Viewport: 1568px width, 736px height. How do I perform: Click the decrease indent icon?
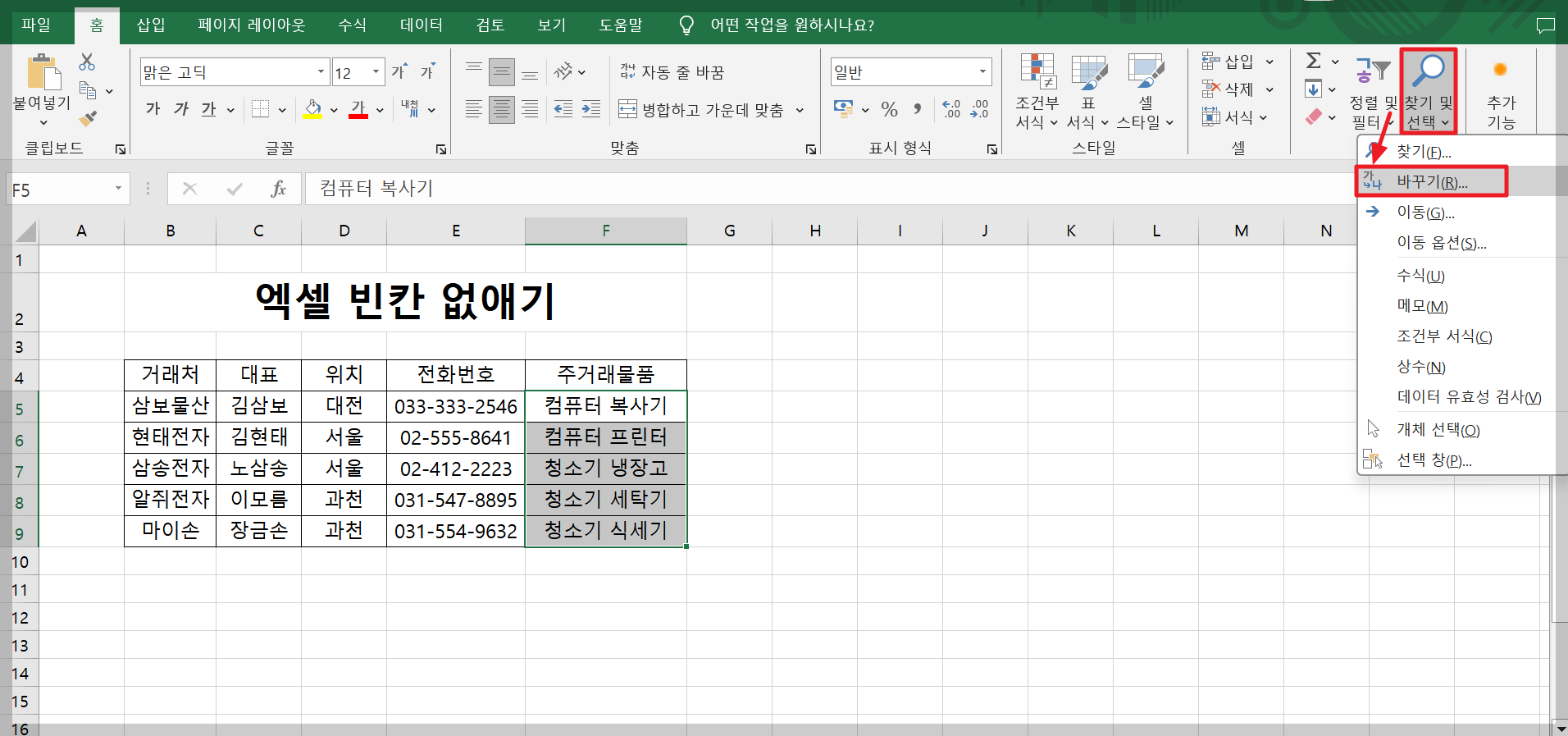(563, 109)
